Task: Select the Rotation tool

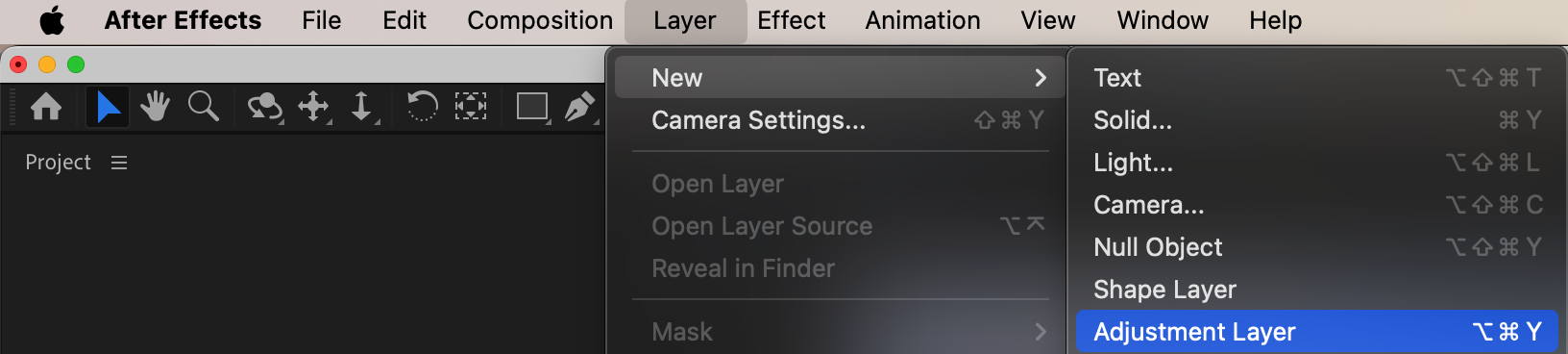Action: [422, 106]
